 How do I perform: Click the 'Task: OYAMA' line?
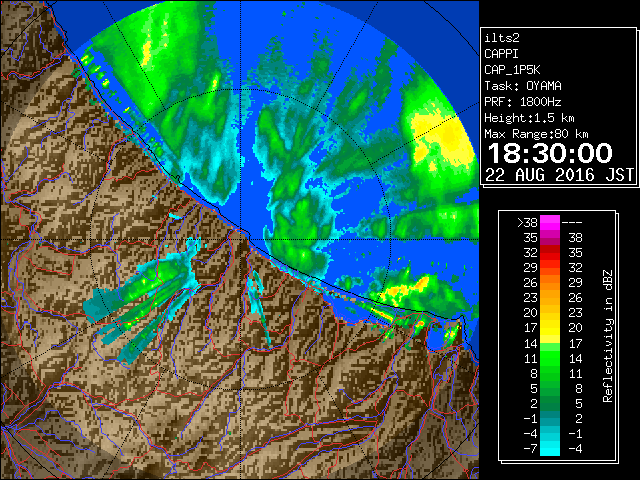[x=523, y=86]
